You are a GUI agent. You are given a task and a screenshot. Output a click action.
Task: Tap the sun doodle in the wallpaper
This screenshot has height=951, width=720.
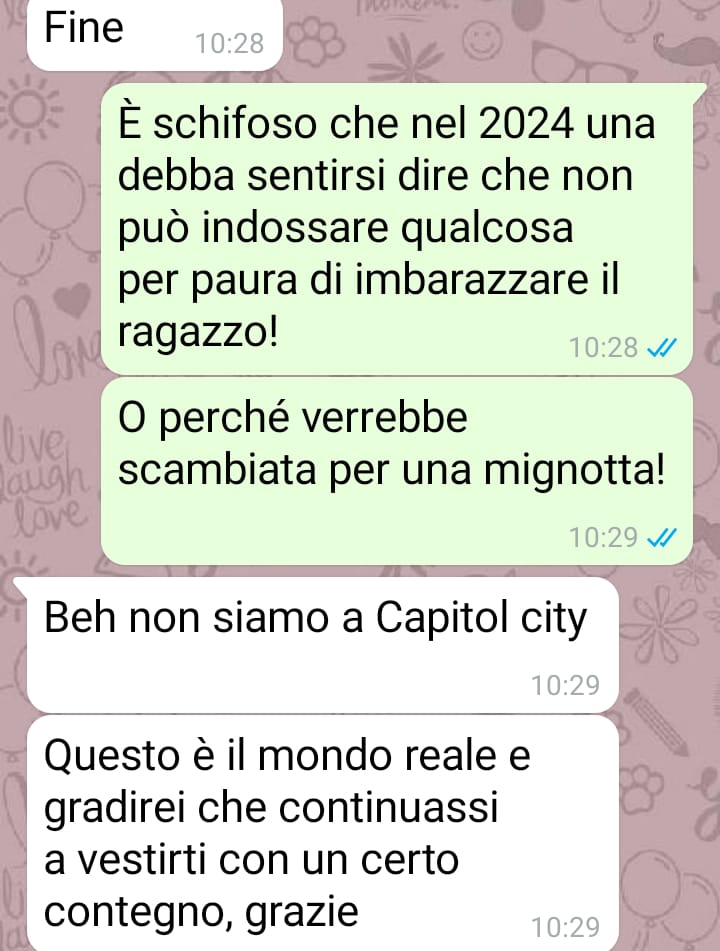pyautogui.click(x=30, y=108)
